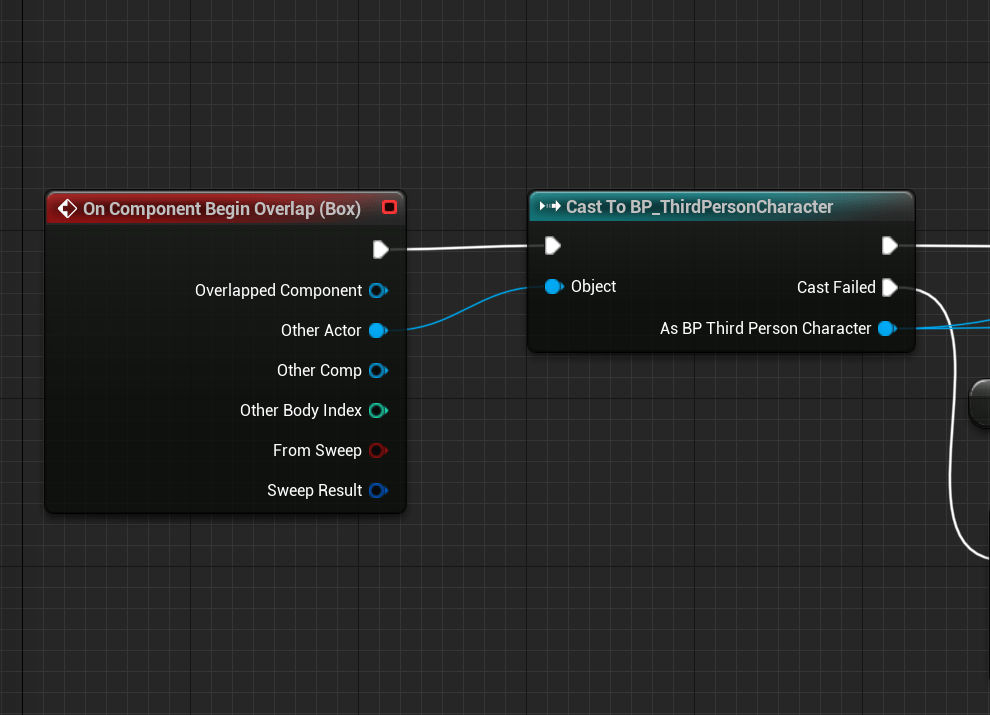The image size is (990, 715).
Task: Click the dark red From Sweep boolean pin
Action: click(x=377, y=451)
